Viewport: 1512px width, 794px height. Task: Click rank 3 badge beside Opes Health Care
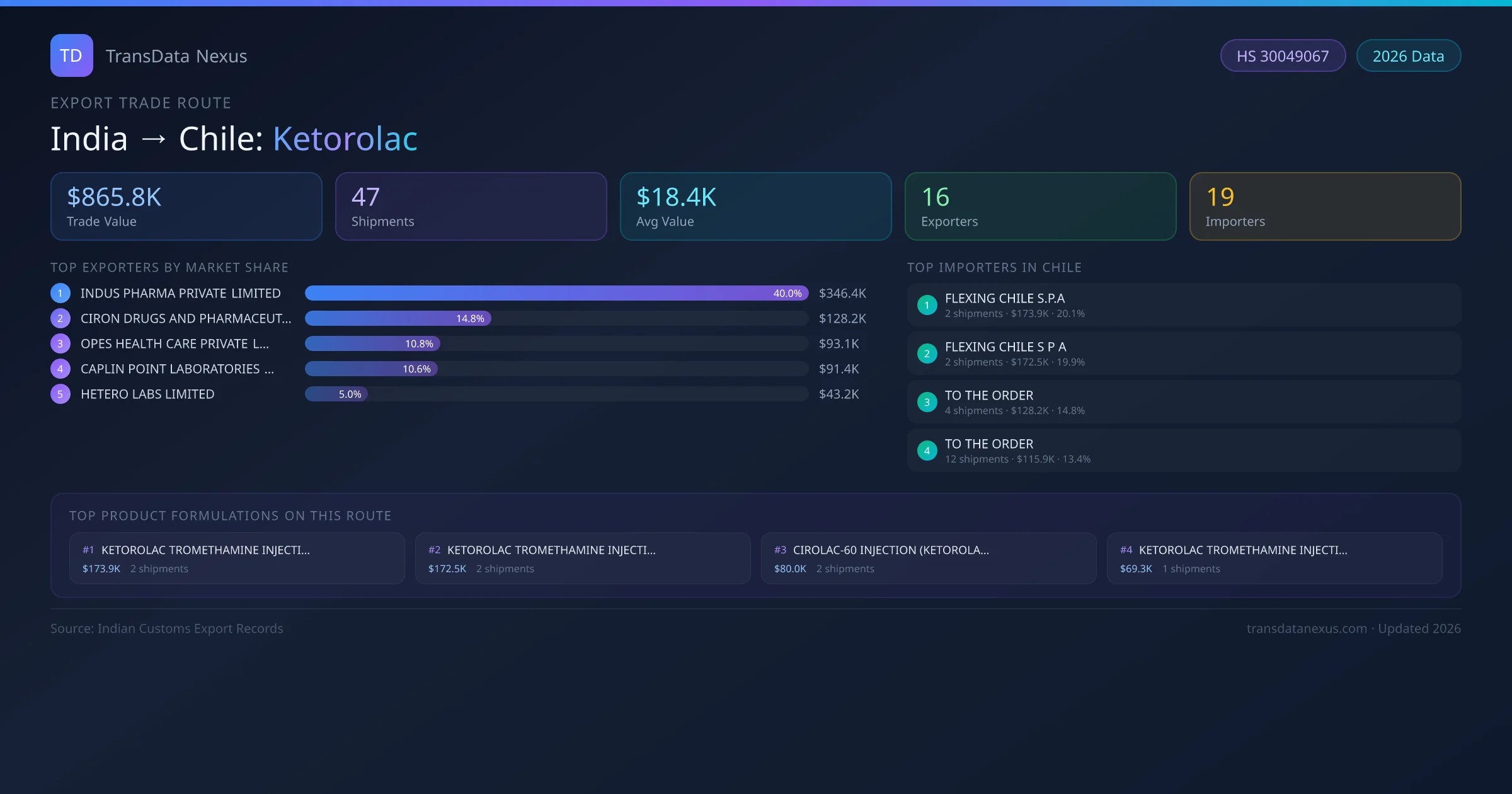pos(60,343)
